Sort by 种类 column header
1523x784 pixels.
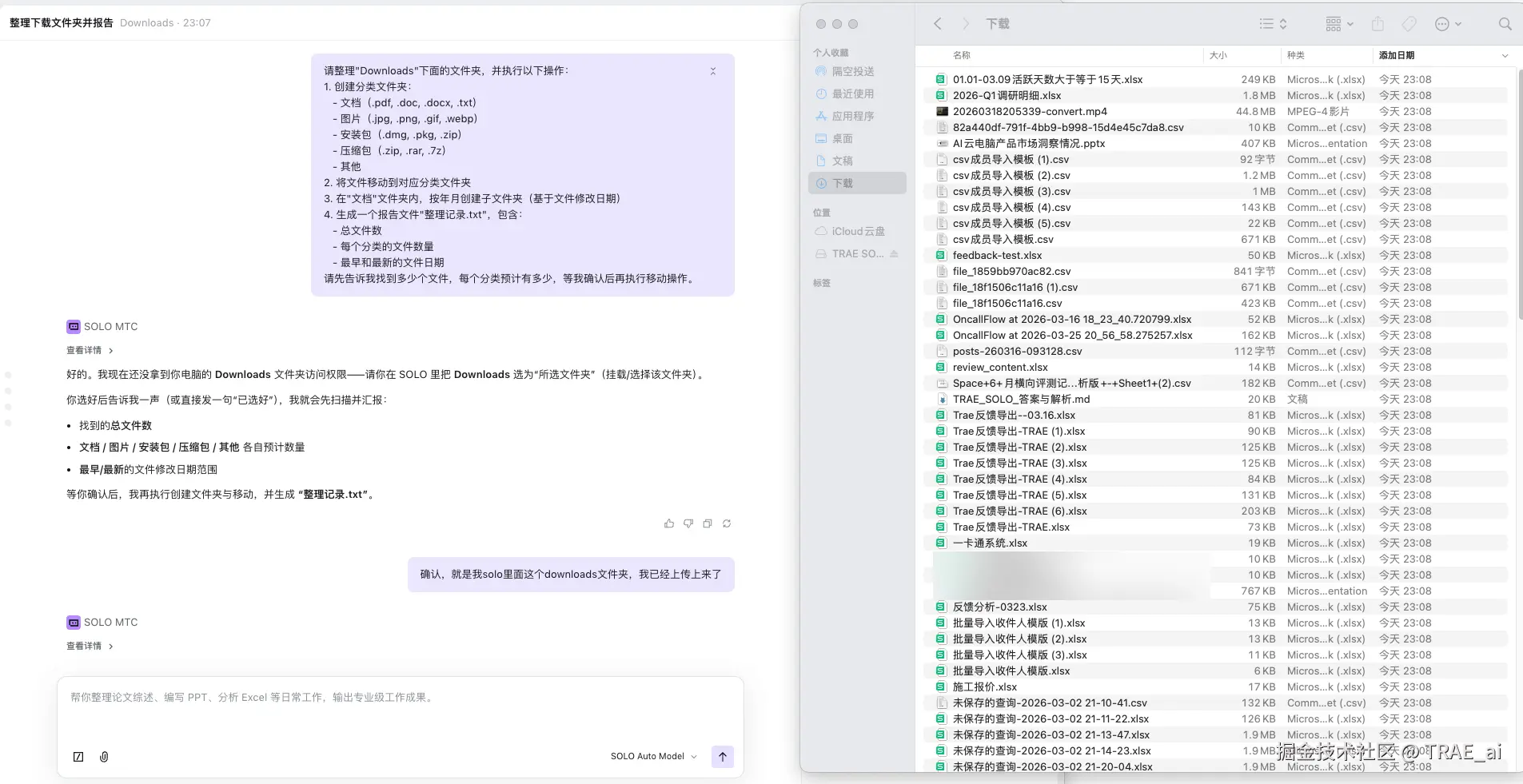point(1296,55)
